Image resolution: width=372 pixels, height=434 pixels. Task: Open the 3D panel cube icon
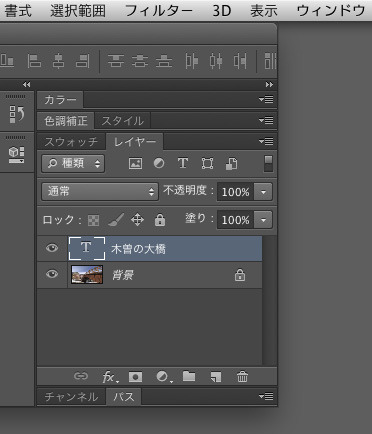coord(17,155)
